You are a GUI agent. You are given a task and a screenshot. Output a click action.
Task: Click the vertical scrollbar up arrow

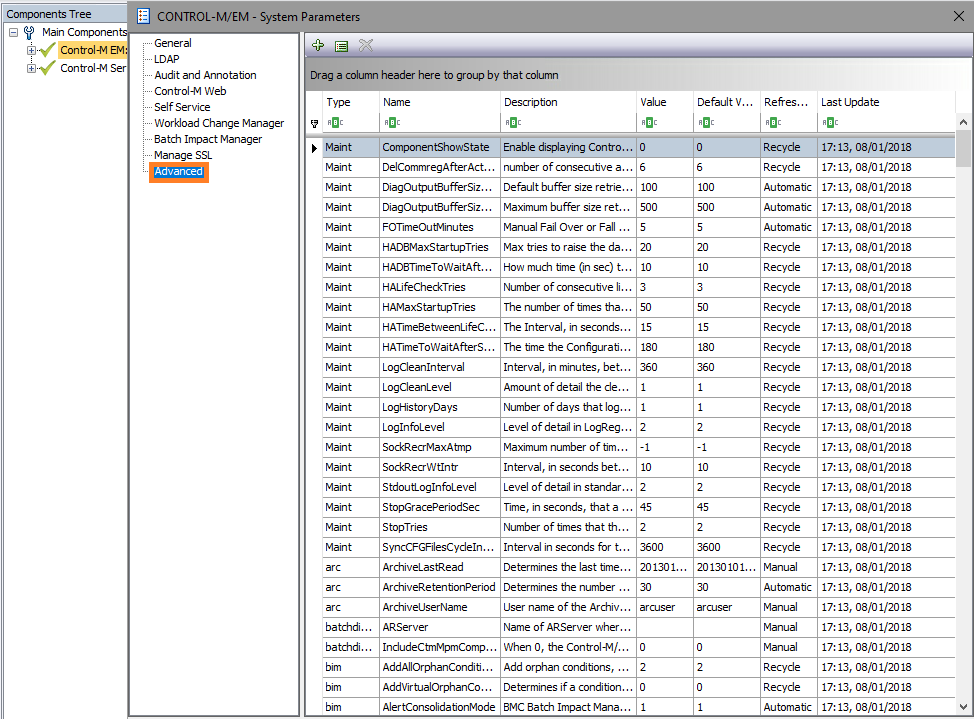tap(963, 122)
